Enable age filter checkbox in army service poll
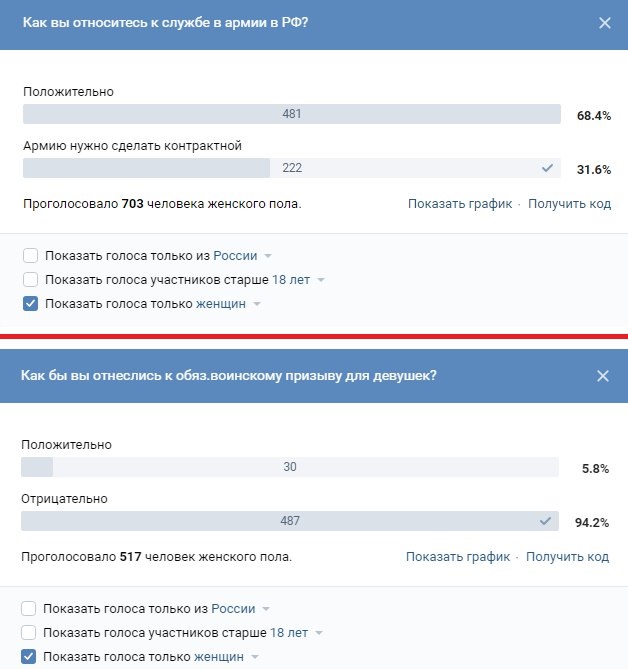 [31, 280]
